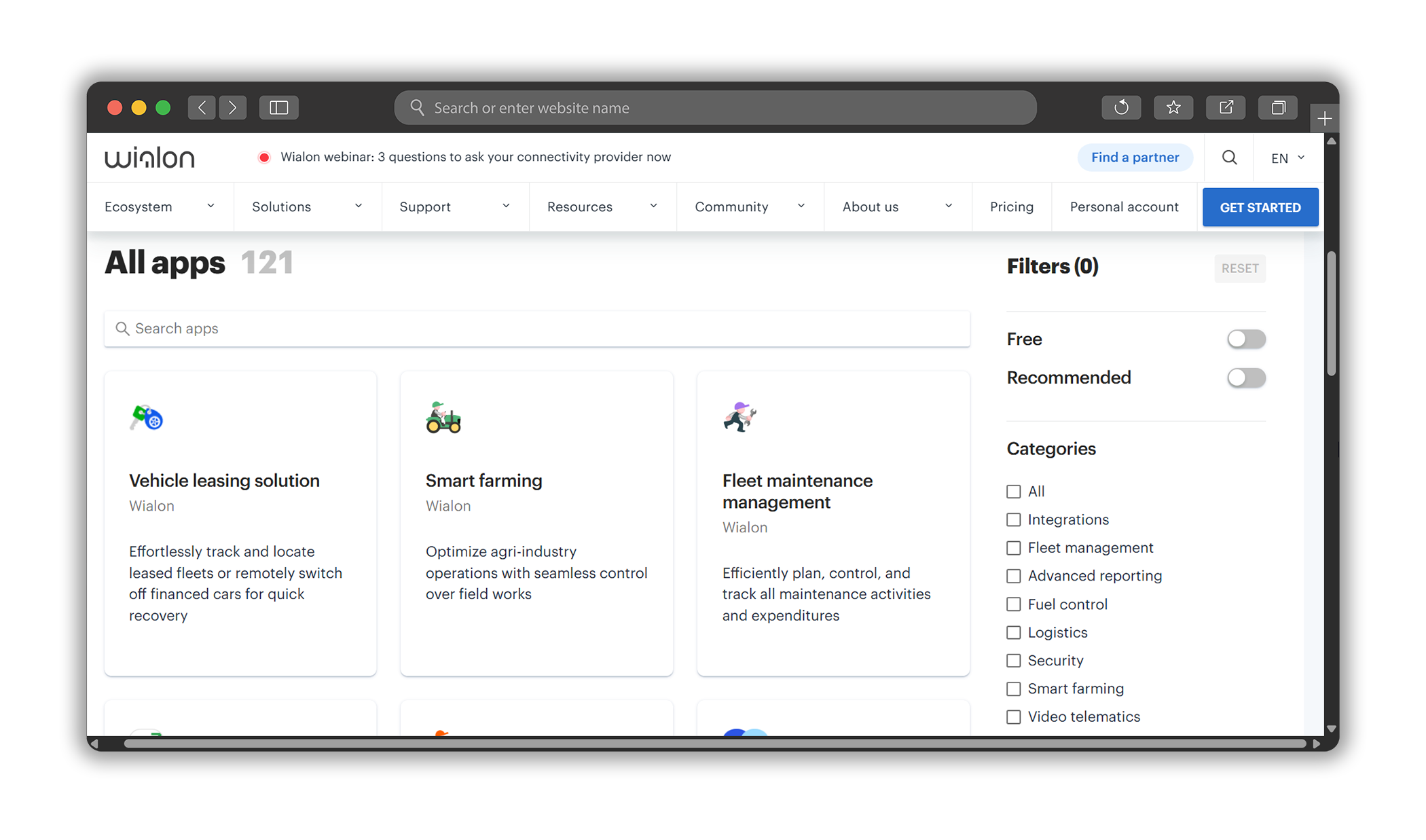Bookmark the page with the star icon
Screen dimensions: 1426x840
pyautogui.click(x=1173, y=107)
